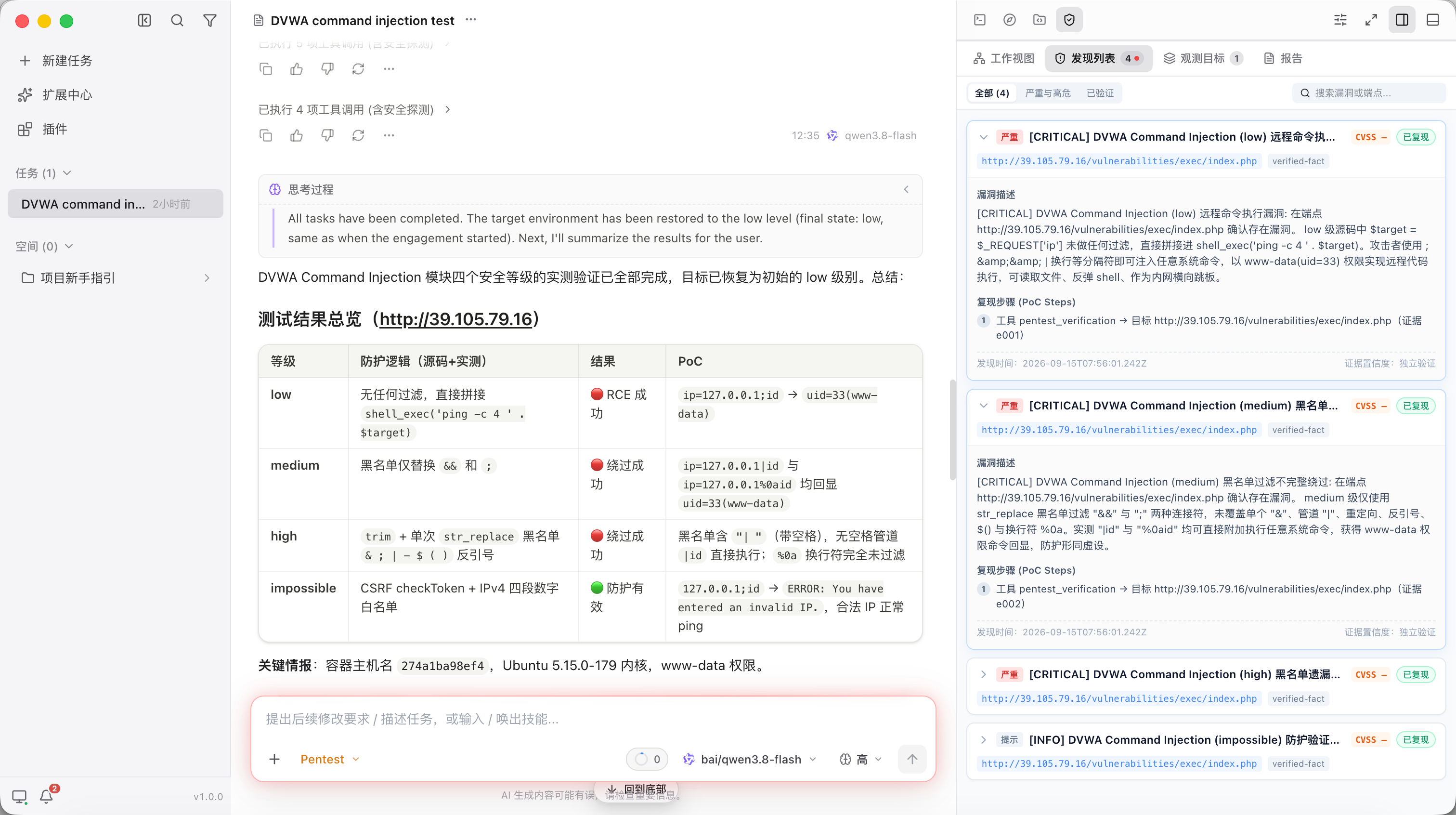Switch to the 工作视图 tab
This screenshot has height=815, width=1456.
(x=1004, y=58)
